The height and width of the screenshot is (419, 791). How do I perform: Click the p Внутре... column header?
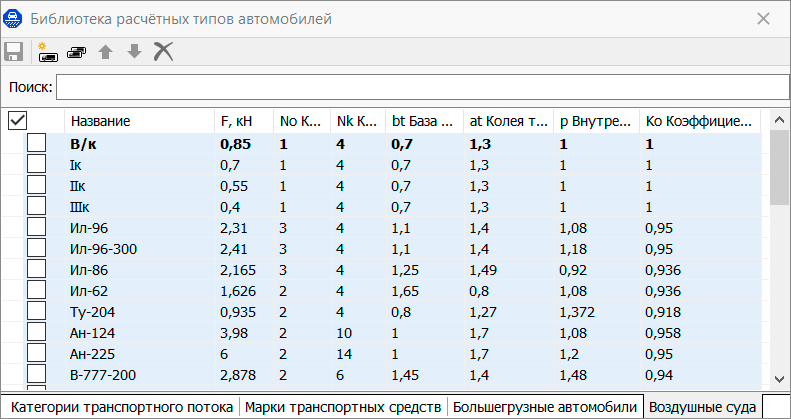pos(596,121)
